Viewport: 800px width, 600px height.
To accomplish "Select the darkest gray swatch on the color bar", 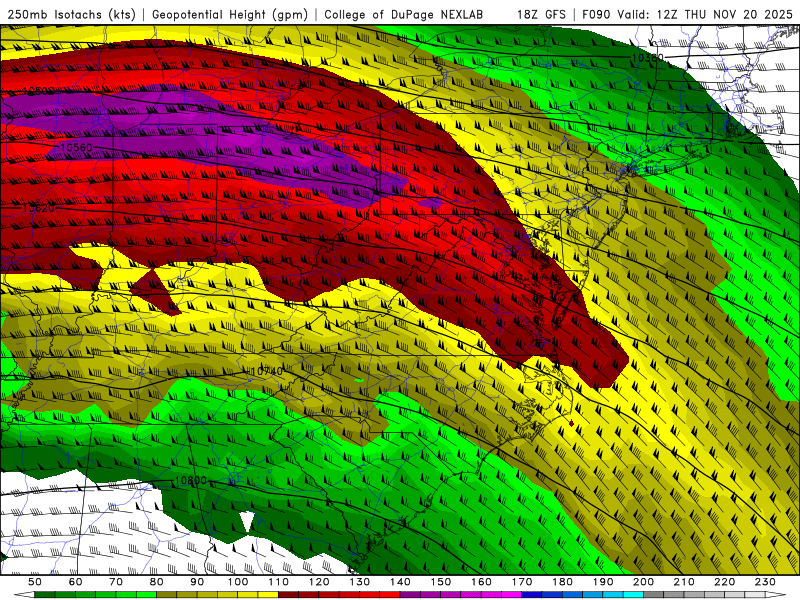I will click(x=654, y=595).
